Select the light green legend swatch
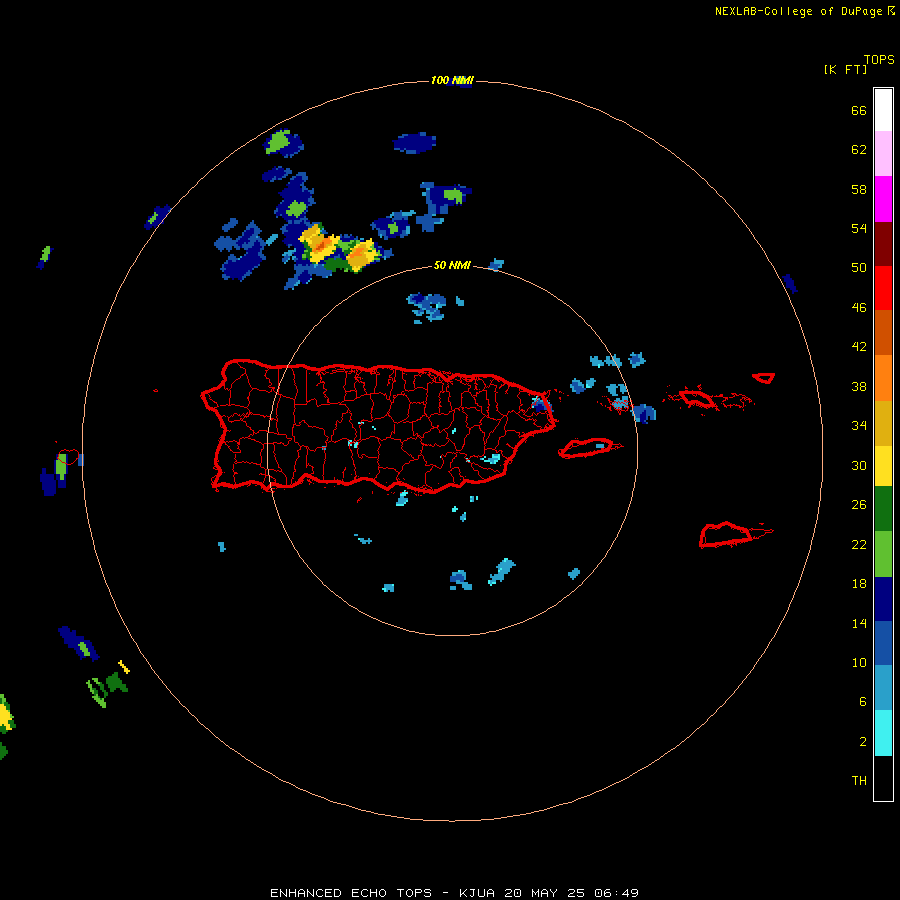The image size is (900, 900). coord(883,554)
